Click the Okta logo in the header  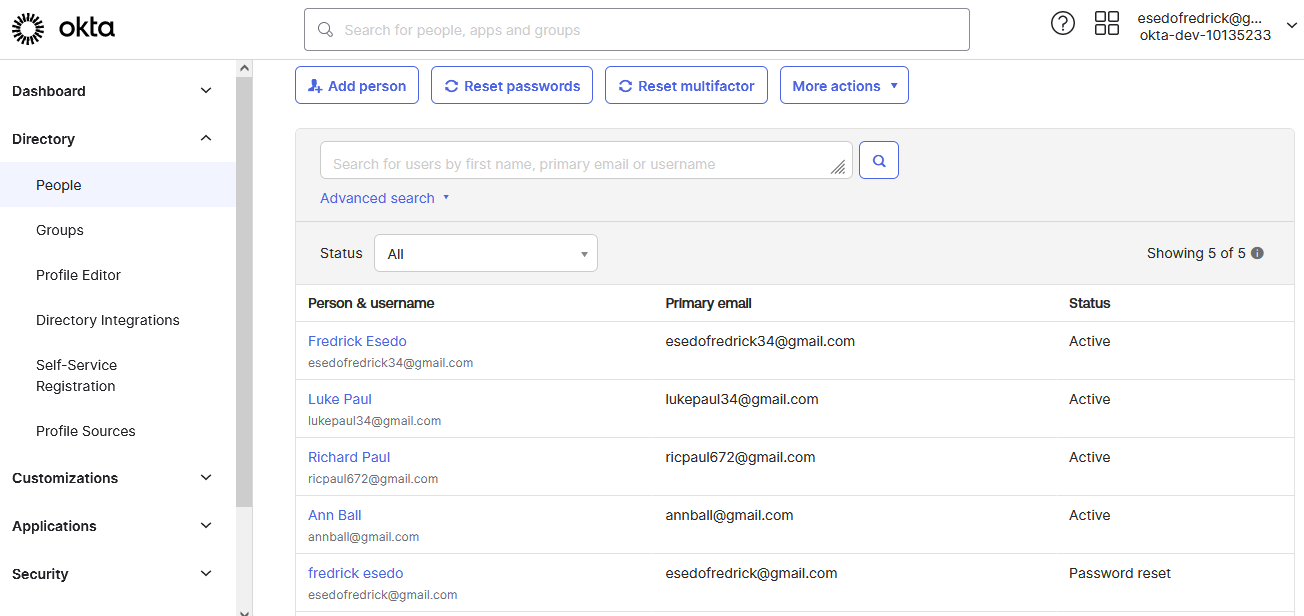pyautogui.click(x=63, y=28)
